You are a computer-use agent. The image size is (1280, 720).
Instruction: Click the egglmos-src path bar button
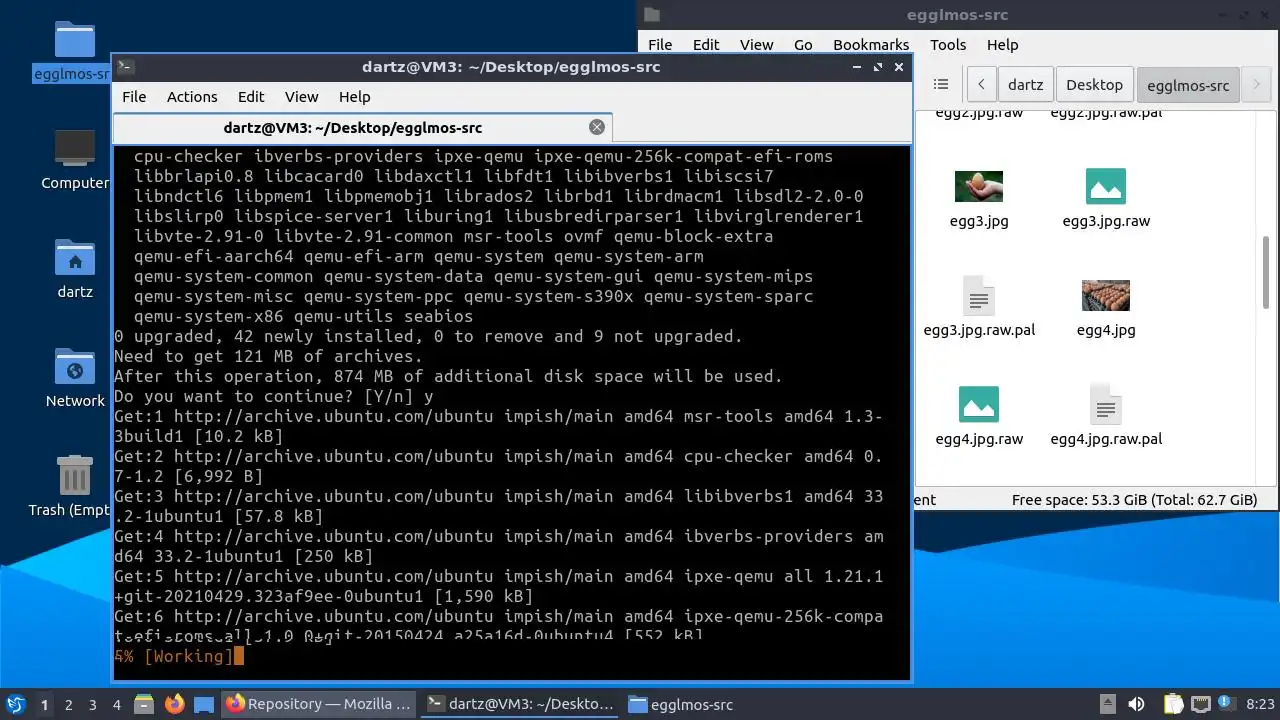pyautogui.click(x=1188, y=85)
